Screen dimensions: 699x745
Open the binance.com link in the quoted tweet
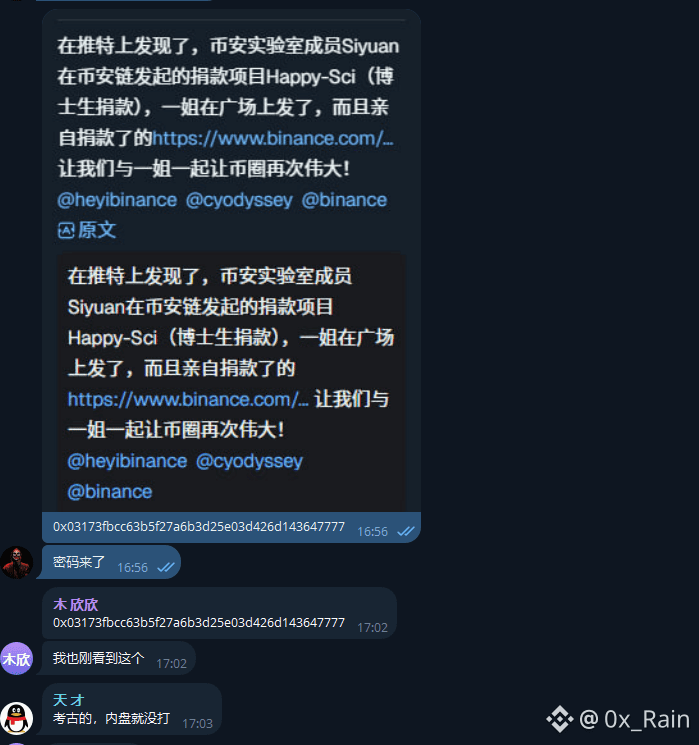(188, 400)
